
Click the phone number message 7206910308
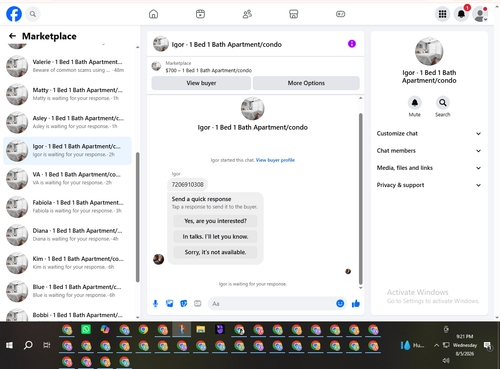coord(187,185)
